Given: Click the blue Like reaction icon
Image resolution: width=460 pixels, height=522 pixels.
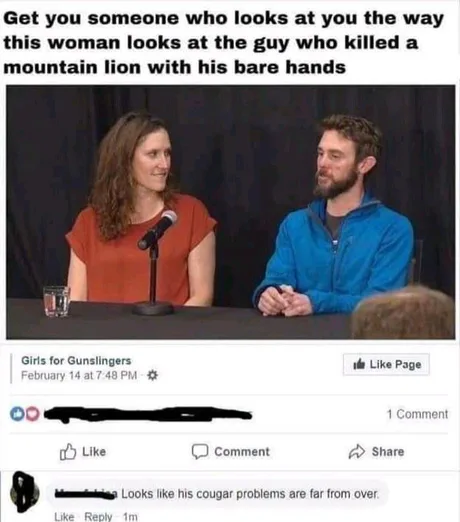Looking at the screenshot, I should 16,414.
